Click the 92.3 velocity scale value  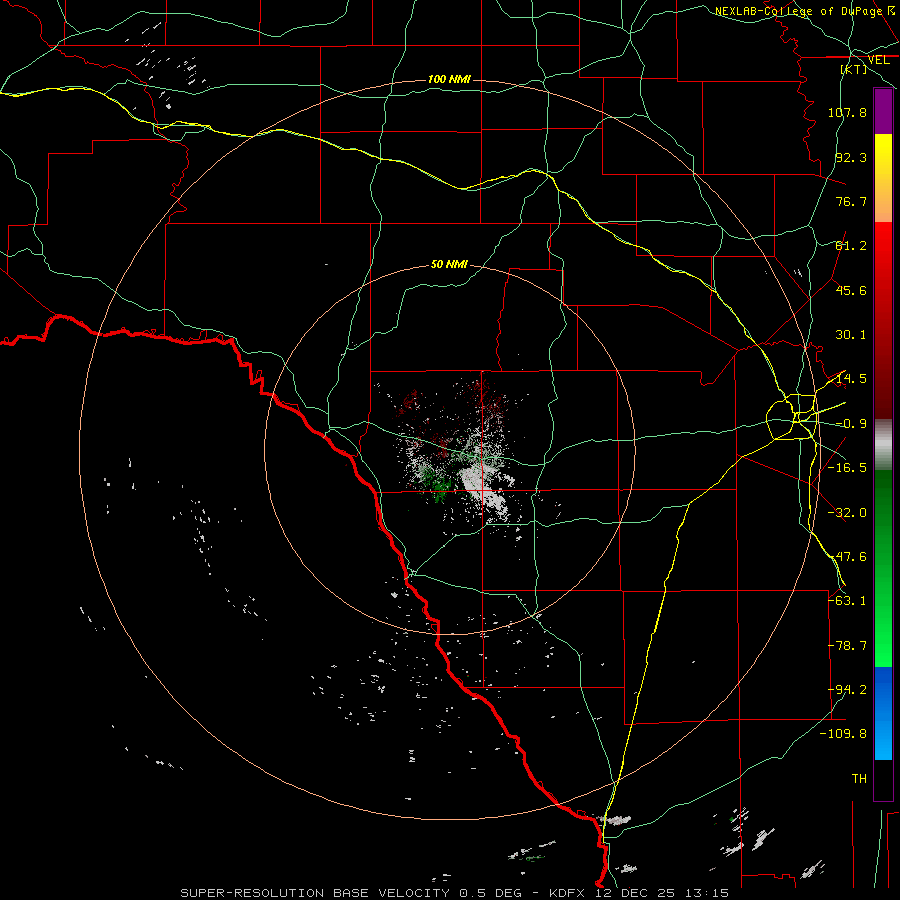[851, 157]
